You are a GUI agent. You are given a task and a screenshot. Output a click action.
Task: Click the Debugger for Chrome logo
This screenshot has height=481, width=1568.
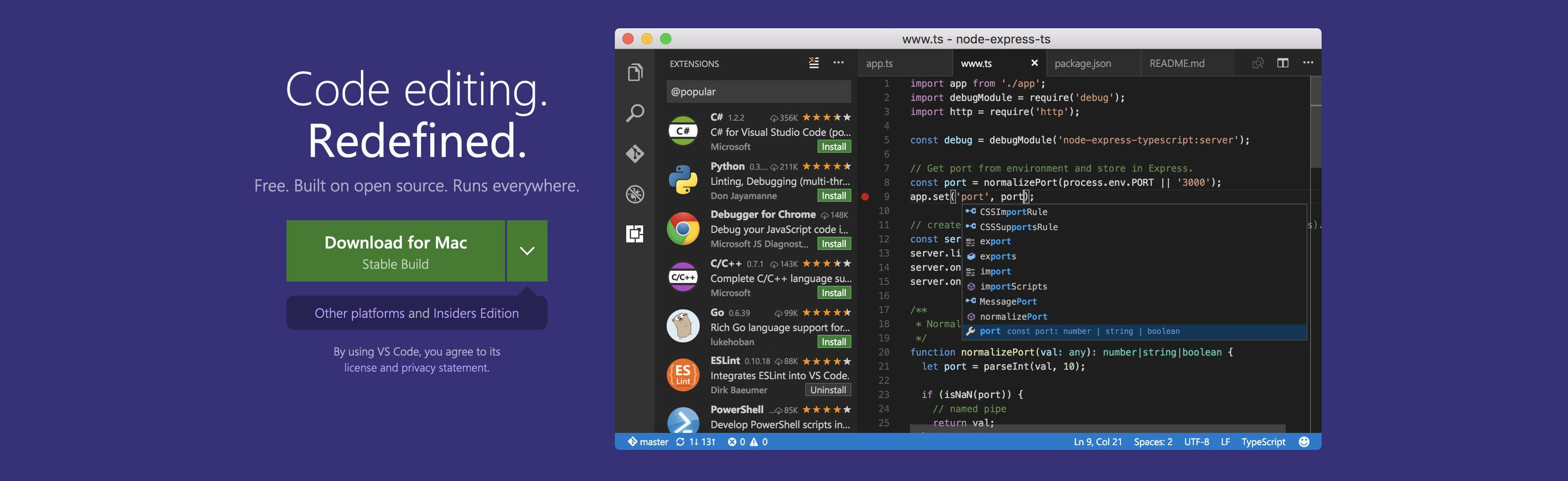[683, 229]
